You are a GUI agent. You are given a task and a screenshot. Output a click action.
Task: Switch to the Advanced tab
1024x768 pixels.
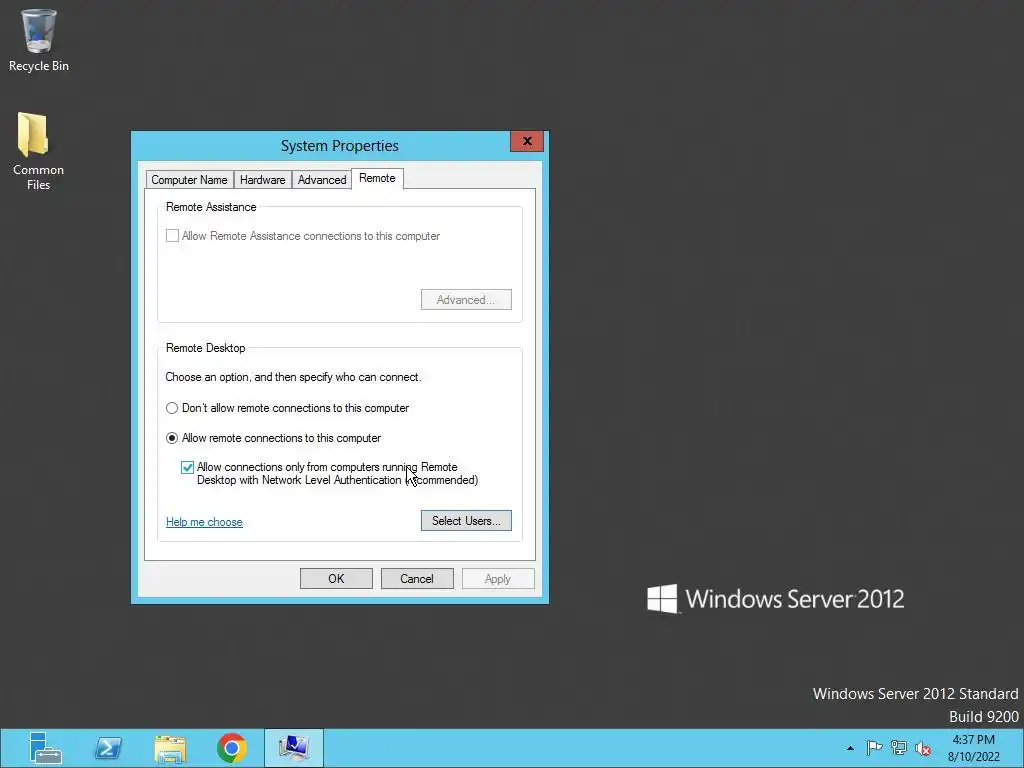point(322,180)
